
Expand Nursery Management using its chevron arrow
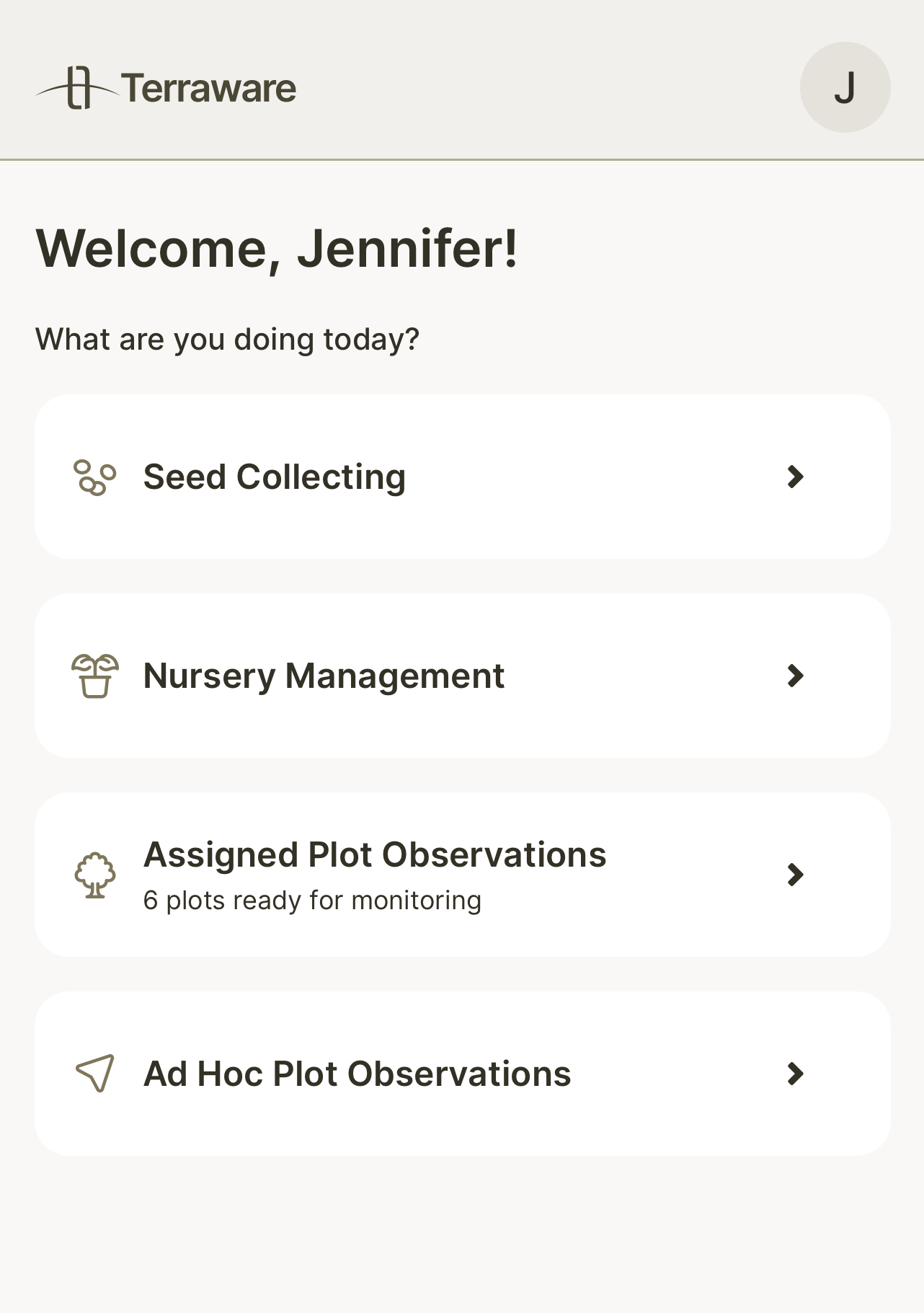(x=796, y=676)
